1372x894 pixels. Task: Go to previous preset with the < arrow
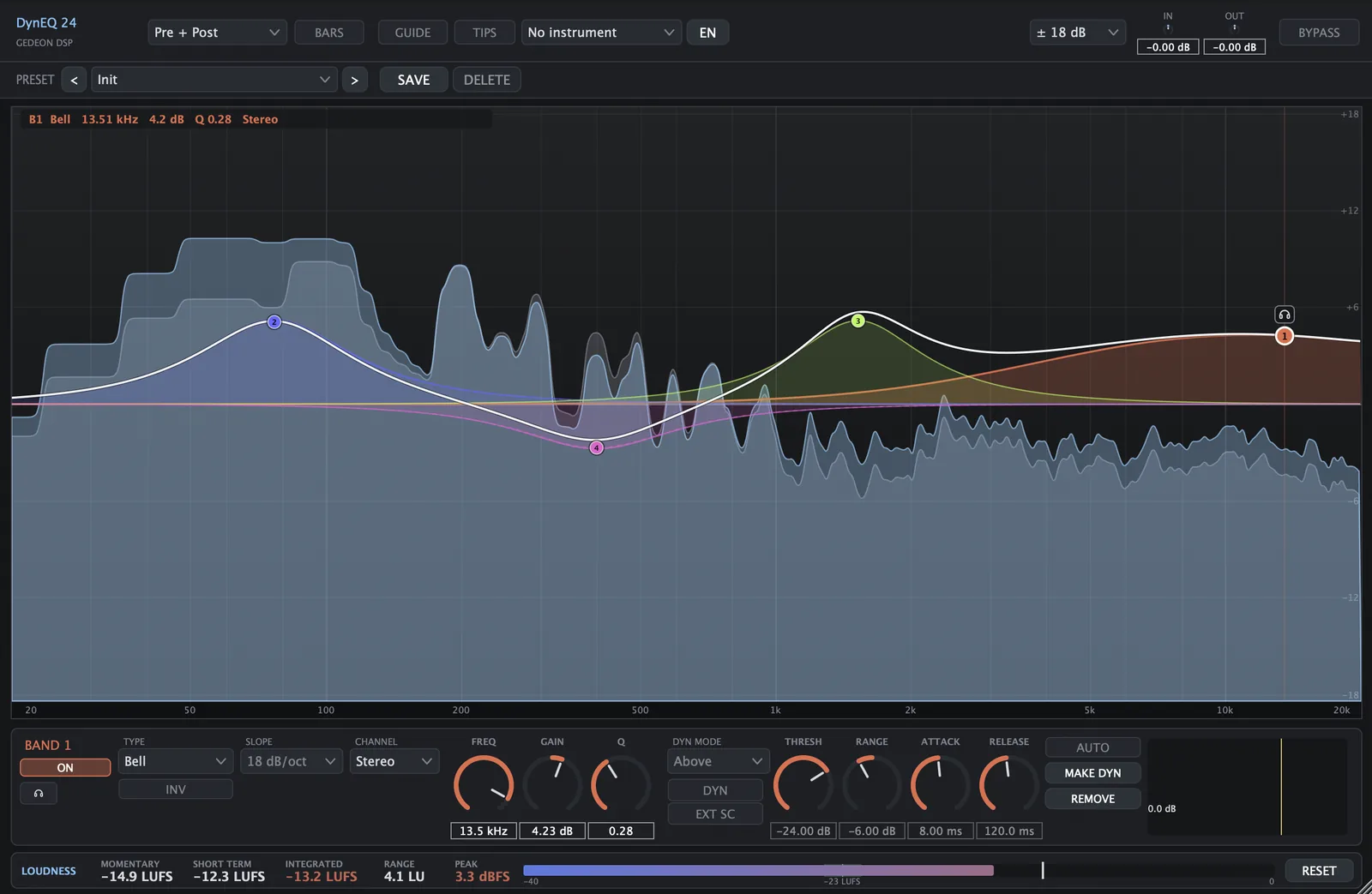74,80
